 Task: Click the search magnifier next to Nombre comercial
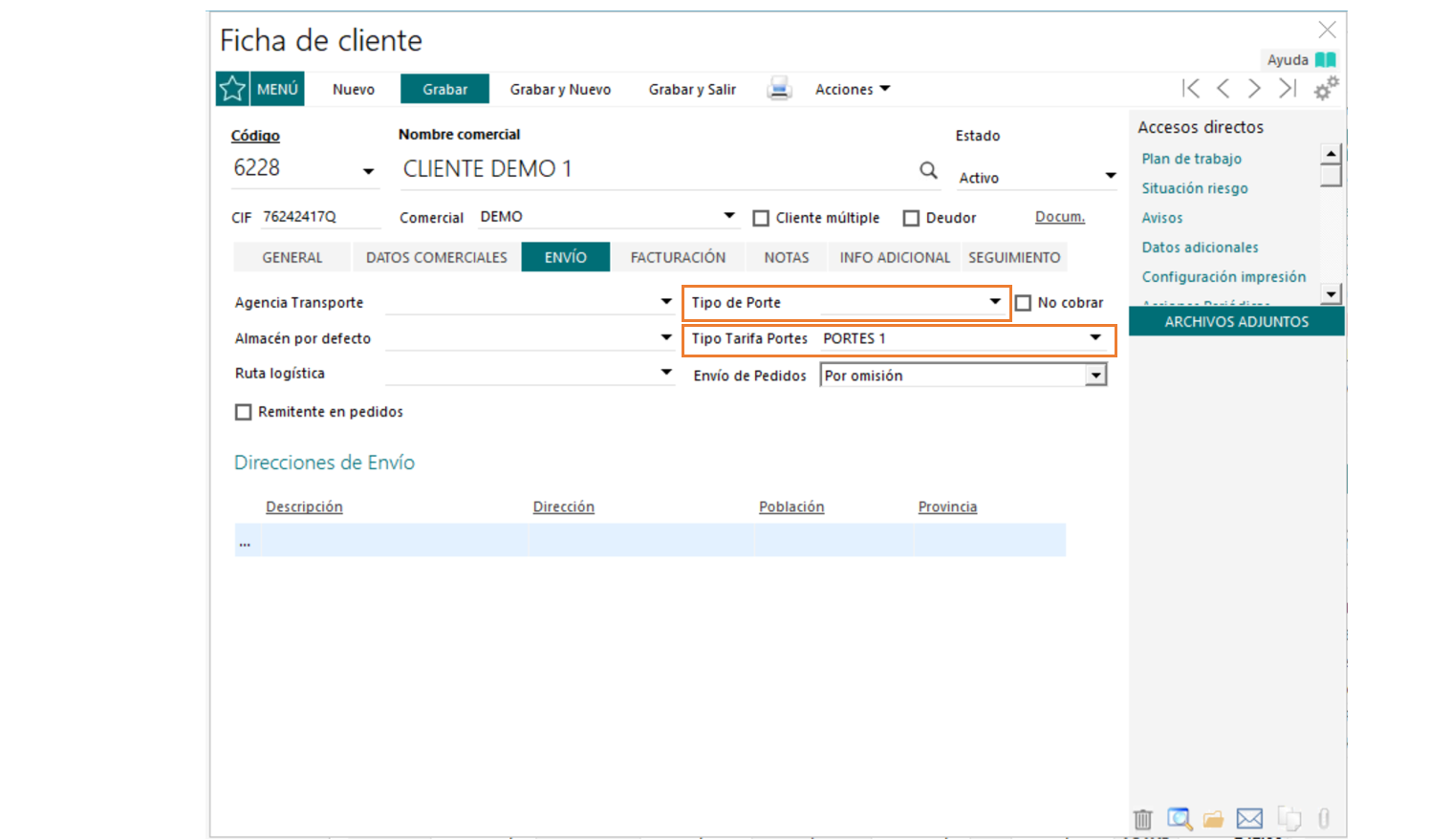point(928,170)
